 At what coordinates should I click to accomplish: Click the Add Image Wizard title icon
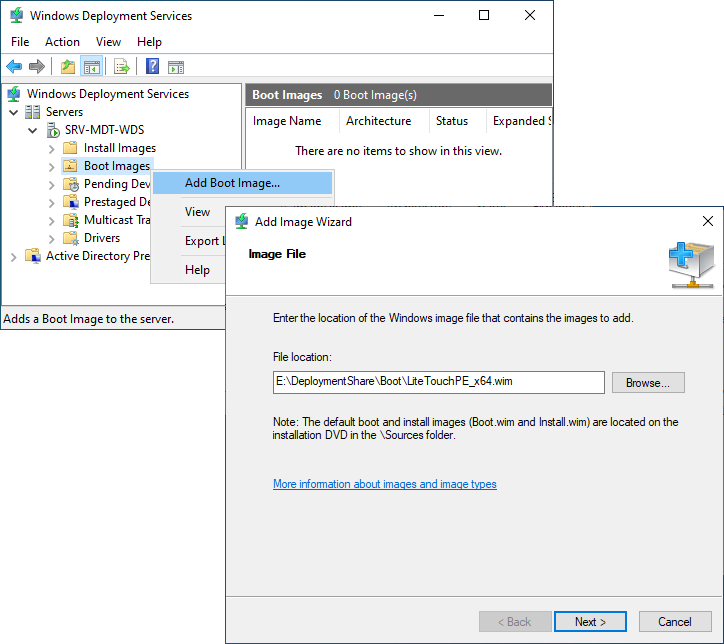[241, 222]
